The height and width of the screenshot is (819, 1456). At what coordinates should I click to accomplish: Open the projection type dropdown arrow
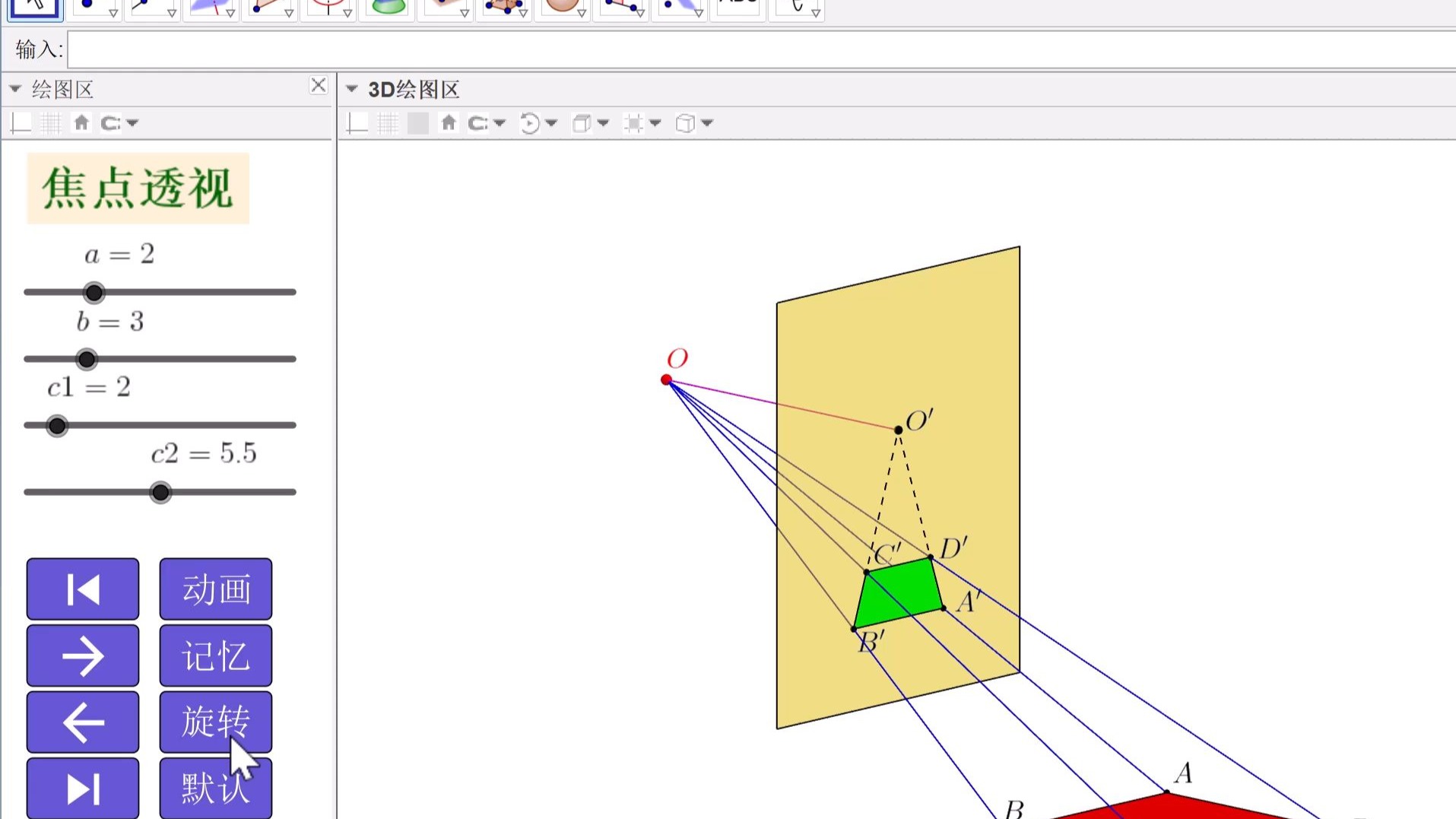click(x=707, y=123)
